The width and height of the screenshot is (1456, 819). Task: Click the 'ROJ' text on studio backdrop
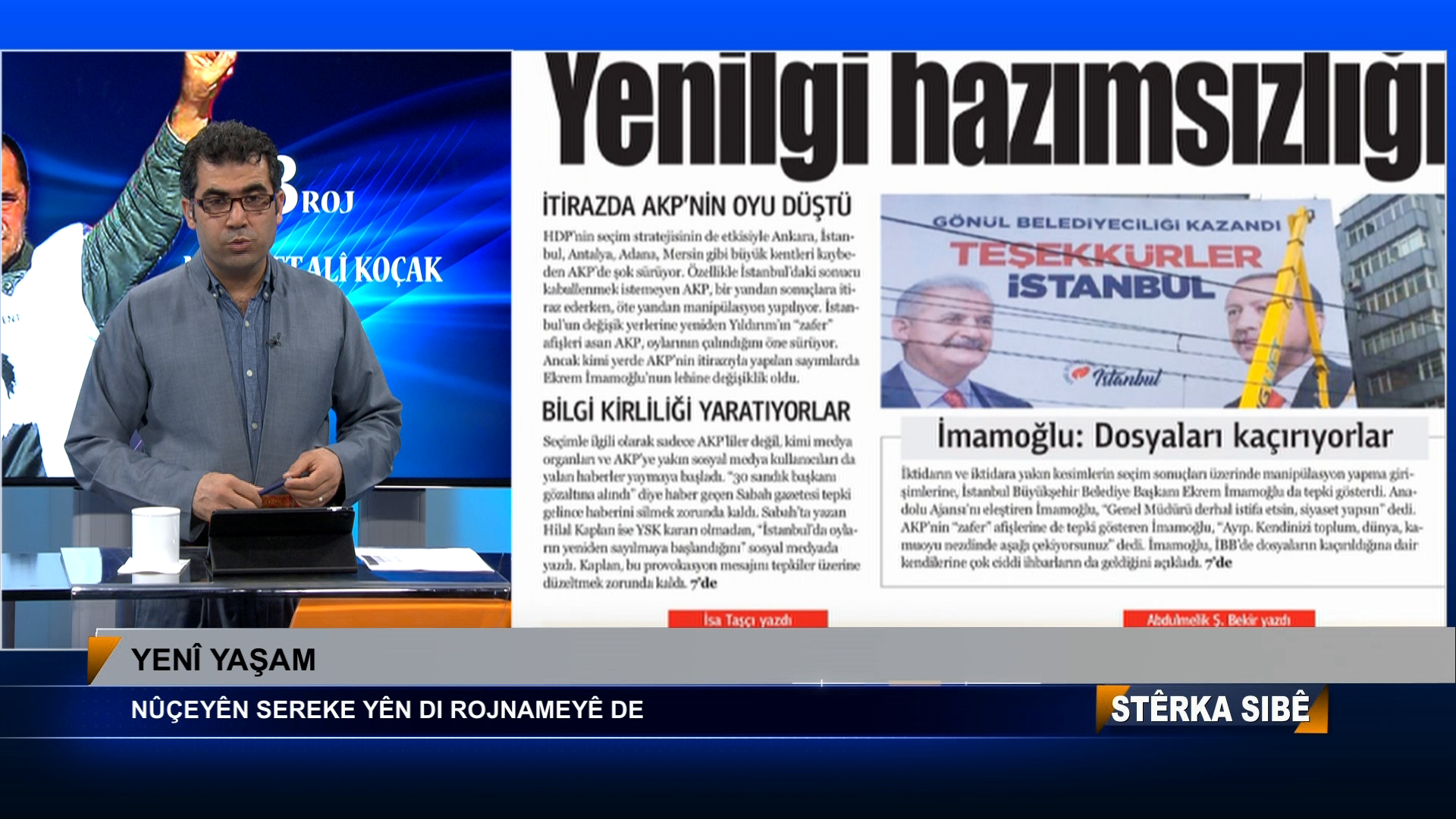pyautogui.click(x=328, y=202)
